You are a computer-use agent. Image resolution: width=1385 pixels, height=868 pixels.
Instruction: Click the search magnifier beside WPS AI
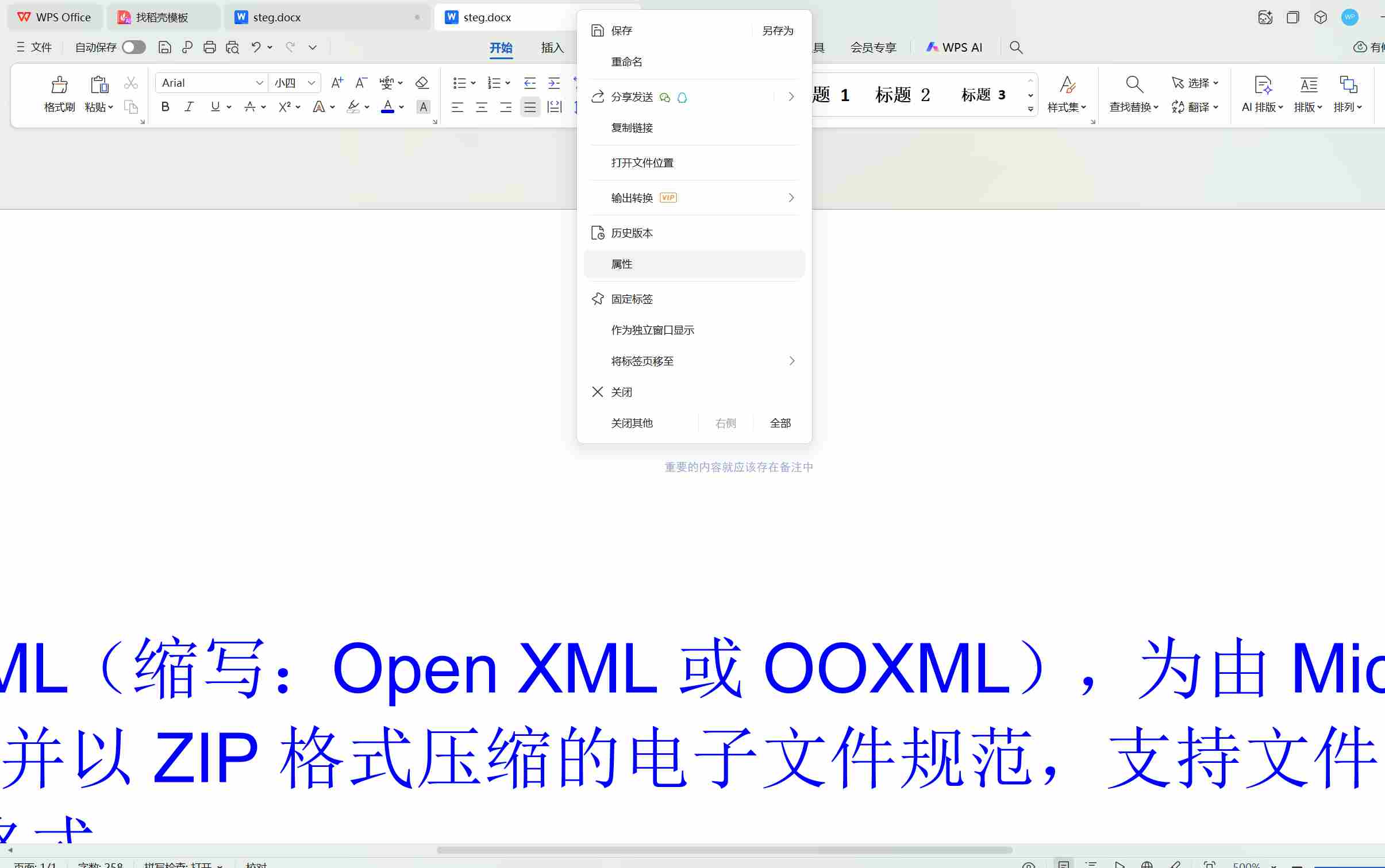coord(1016,48)
